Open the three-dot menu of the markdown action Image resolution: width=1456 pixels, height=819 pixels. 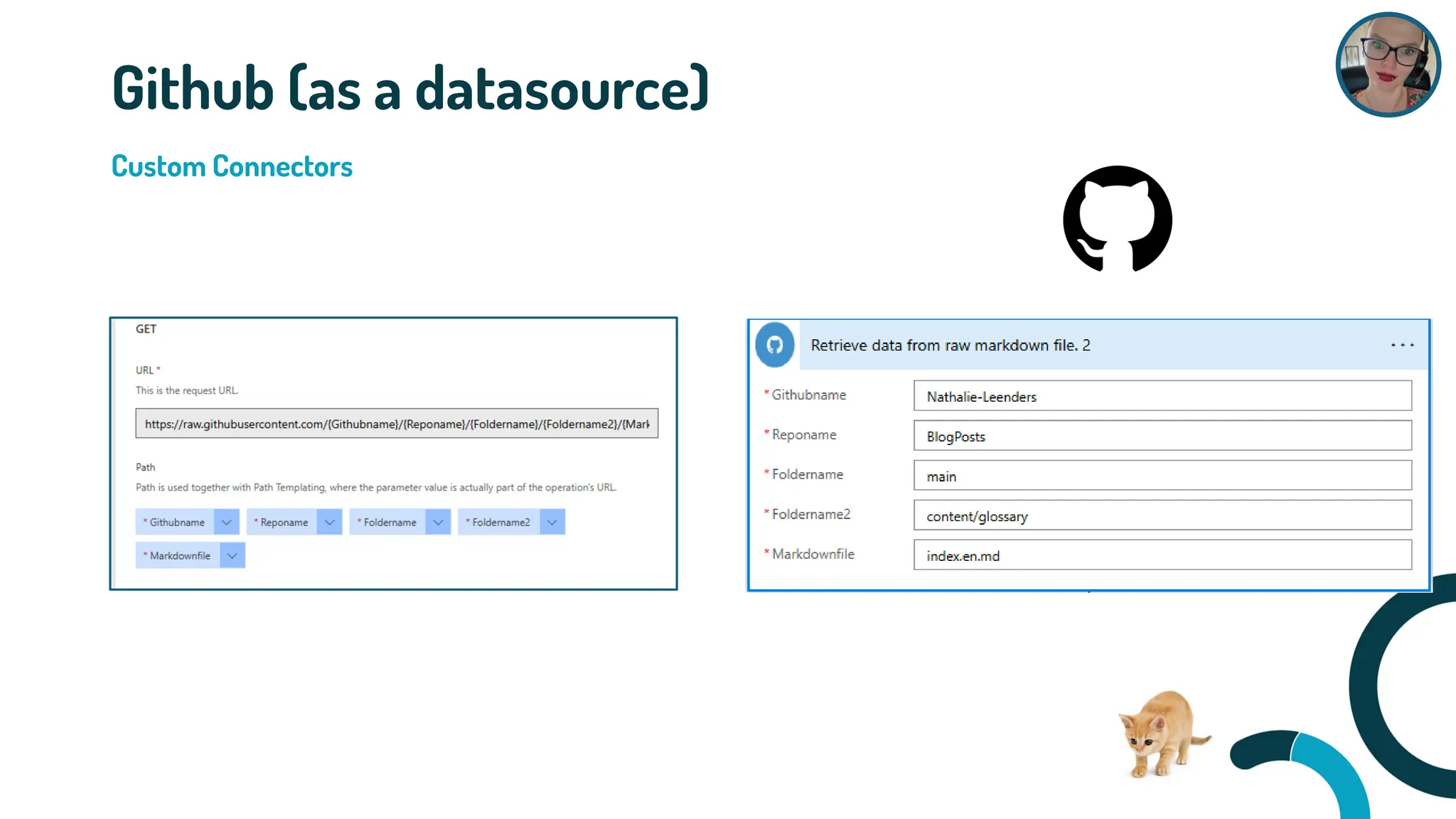(1402, 345)
